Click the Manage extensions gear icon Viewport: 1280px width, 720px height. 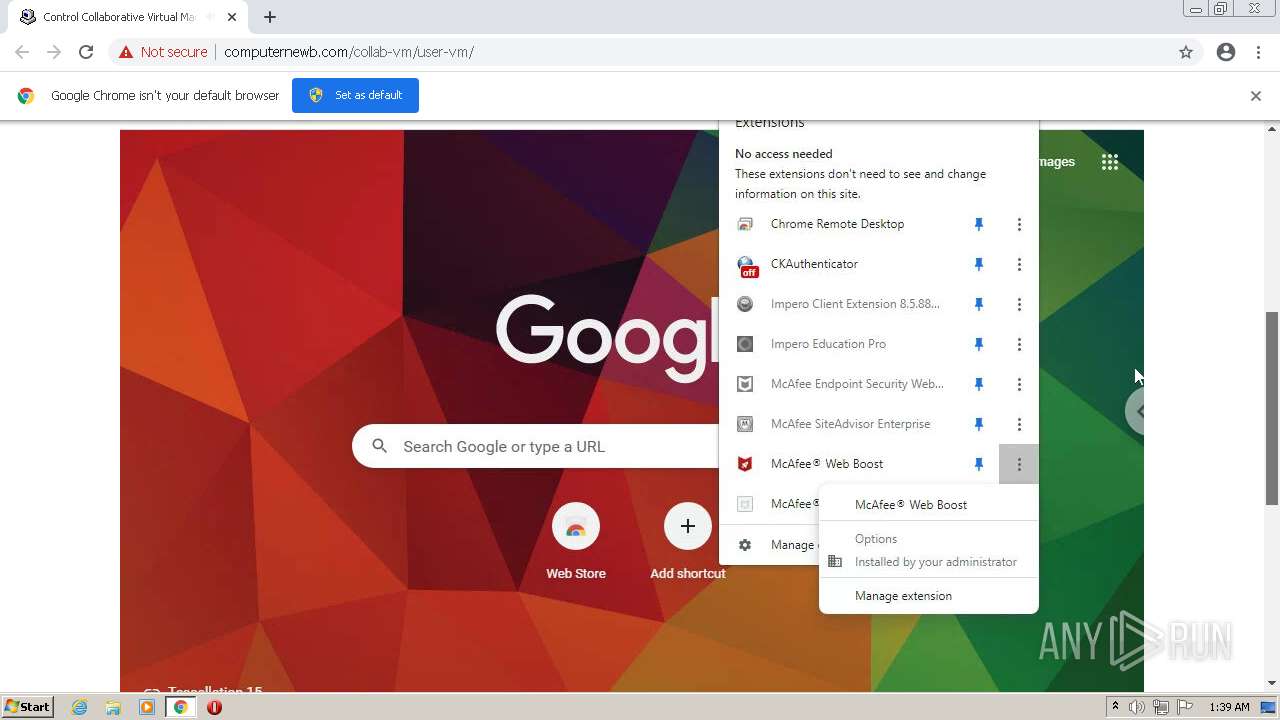coord(745,545)
